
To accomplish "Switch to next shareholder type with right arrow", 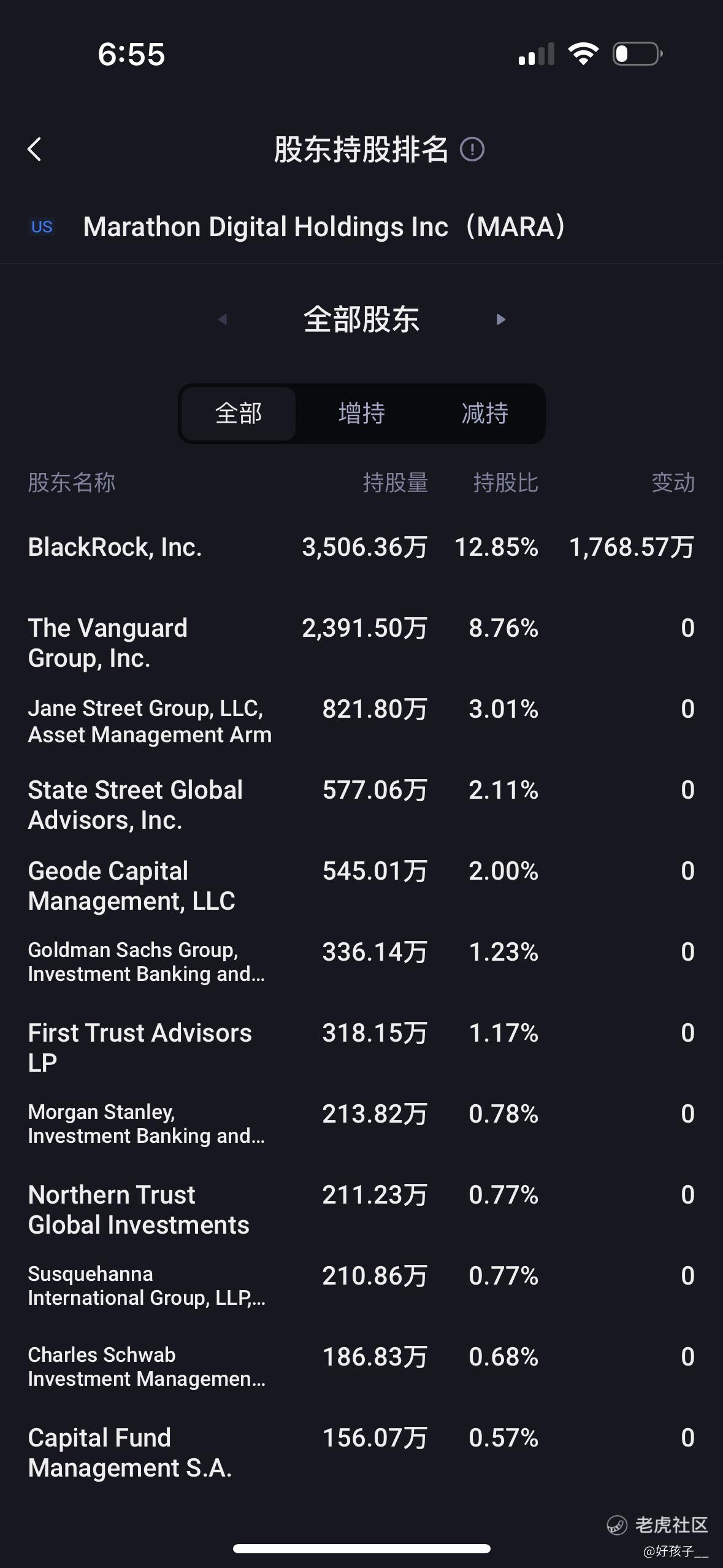I will (500, 319).
